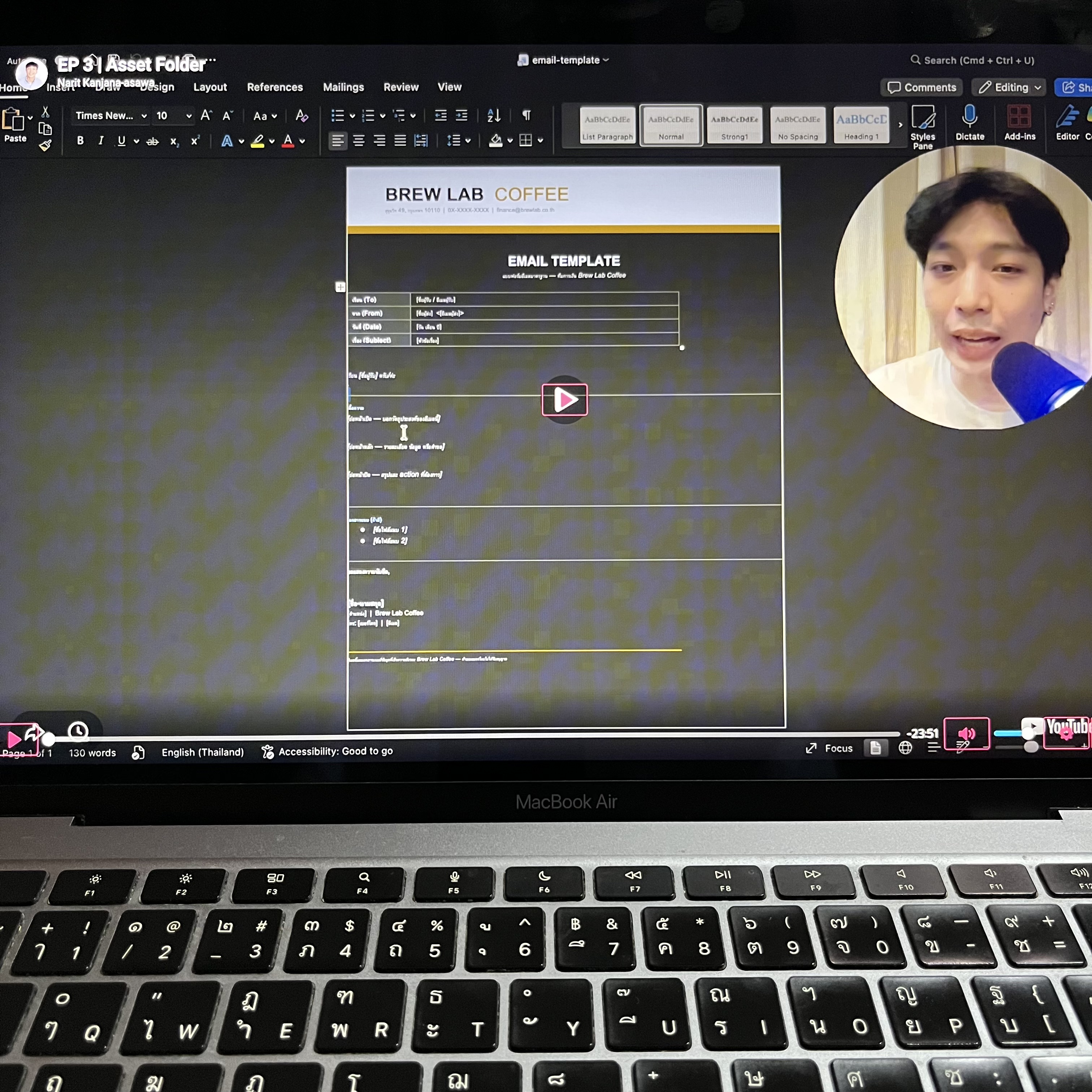1092x1092 pixels.
Task: Open the Editing mode dropdown
Action: [x=1009, y=87]
